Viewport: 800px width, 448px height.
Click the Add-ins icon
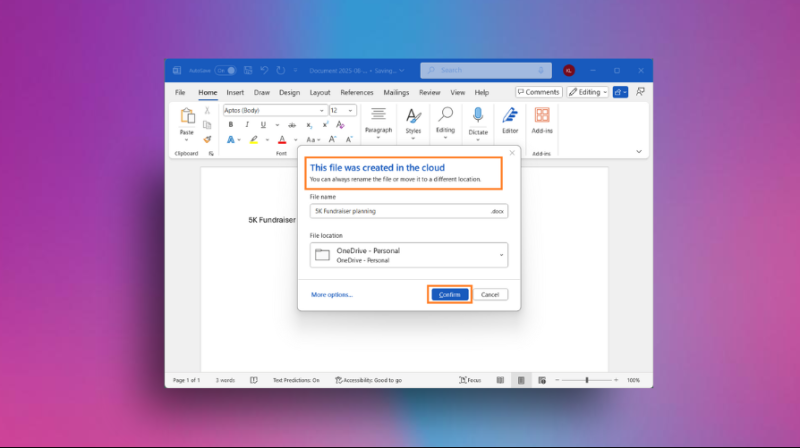(x=542, y=116)
